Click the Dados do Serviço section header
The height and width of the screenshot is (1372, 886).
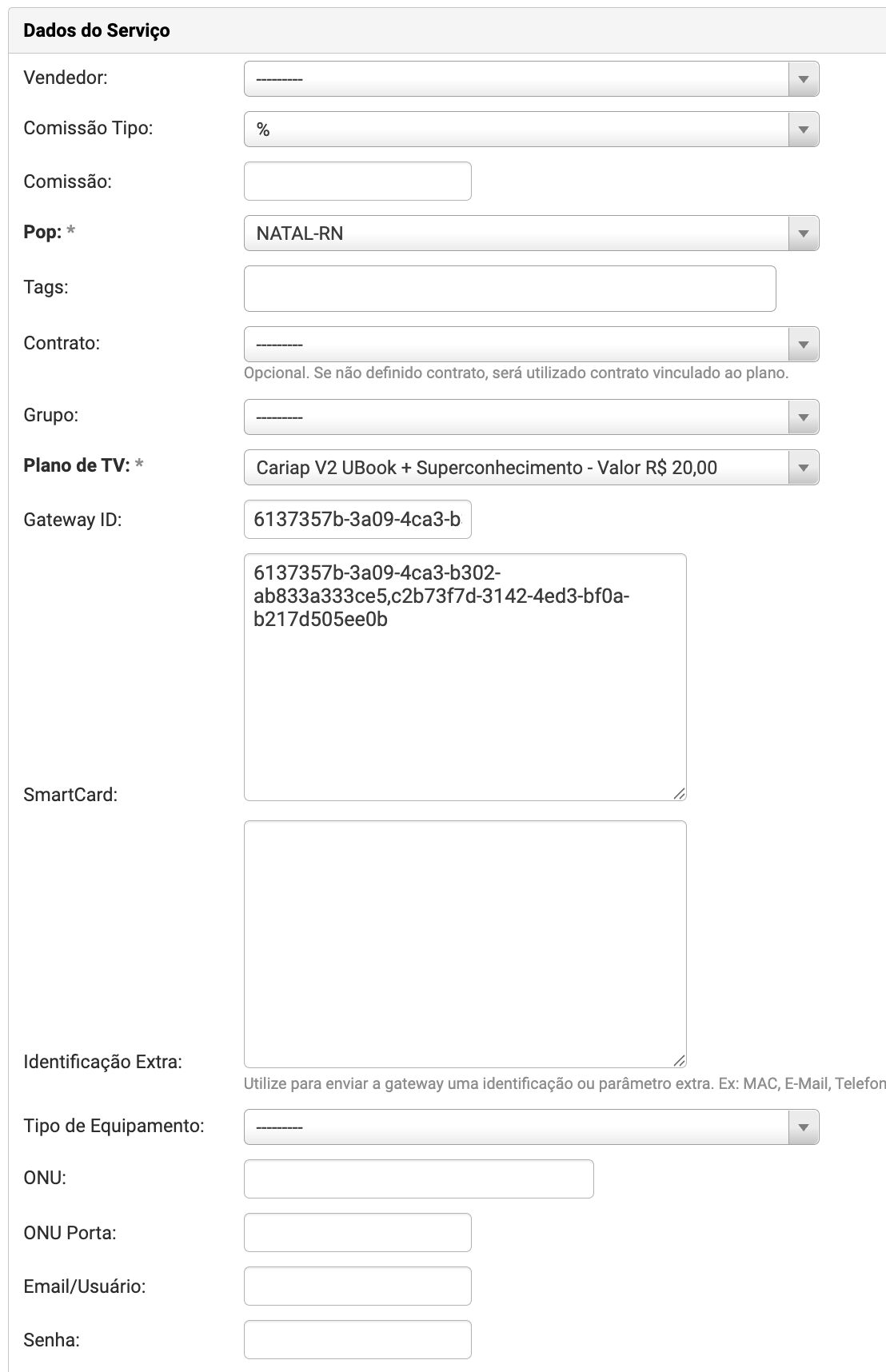[97, 30]
